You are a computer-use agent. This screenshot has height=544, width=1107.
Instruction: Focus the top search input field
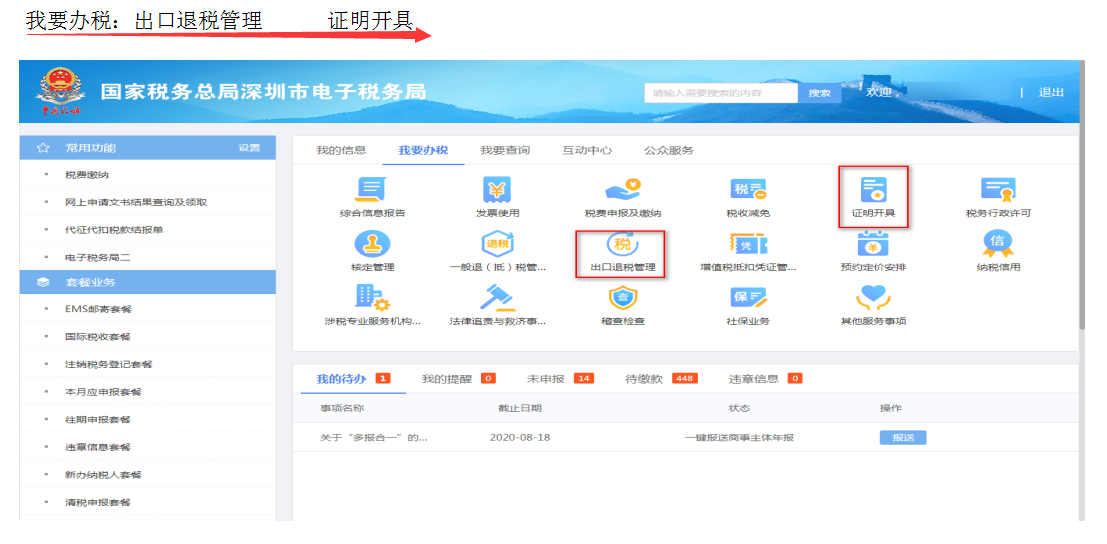tap(720, 93)
